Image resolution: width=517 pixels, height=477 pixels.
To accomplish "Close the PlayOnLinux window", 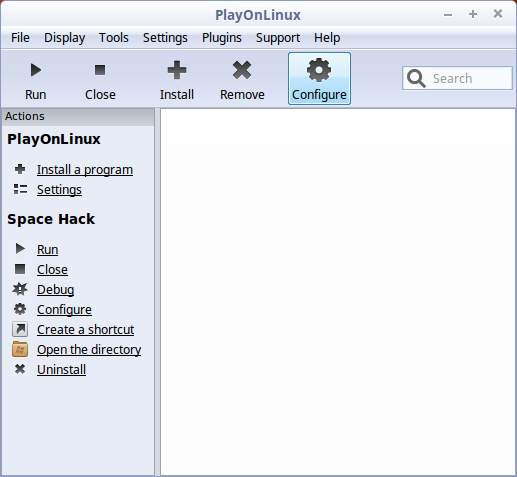I will tap(498, 14).
